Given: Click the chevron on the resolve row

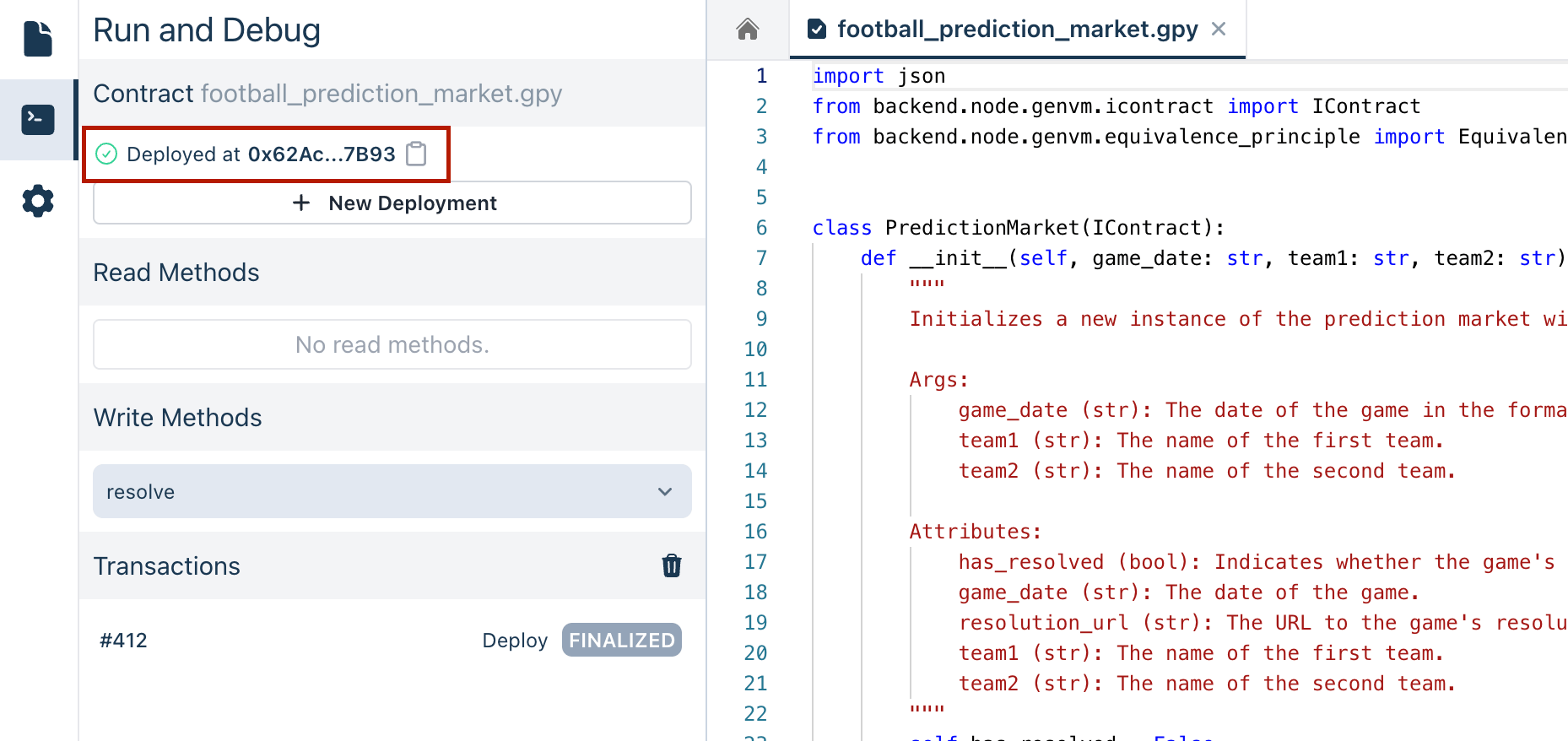Looking at the screenshot, I should pyautogui.click(x=665, y=491).
